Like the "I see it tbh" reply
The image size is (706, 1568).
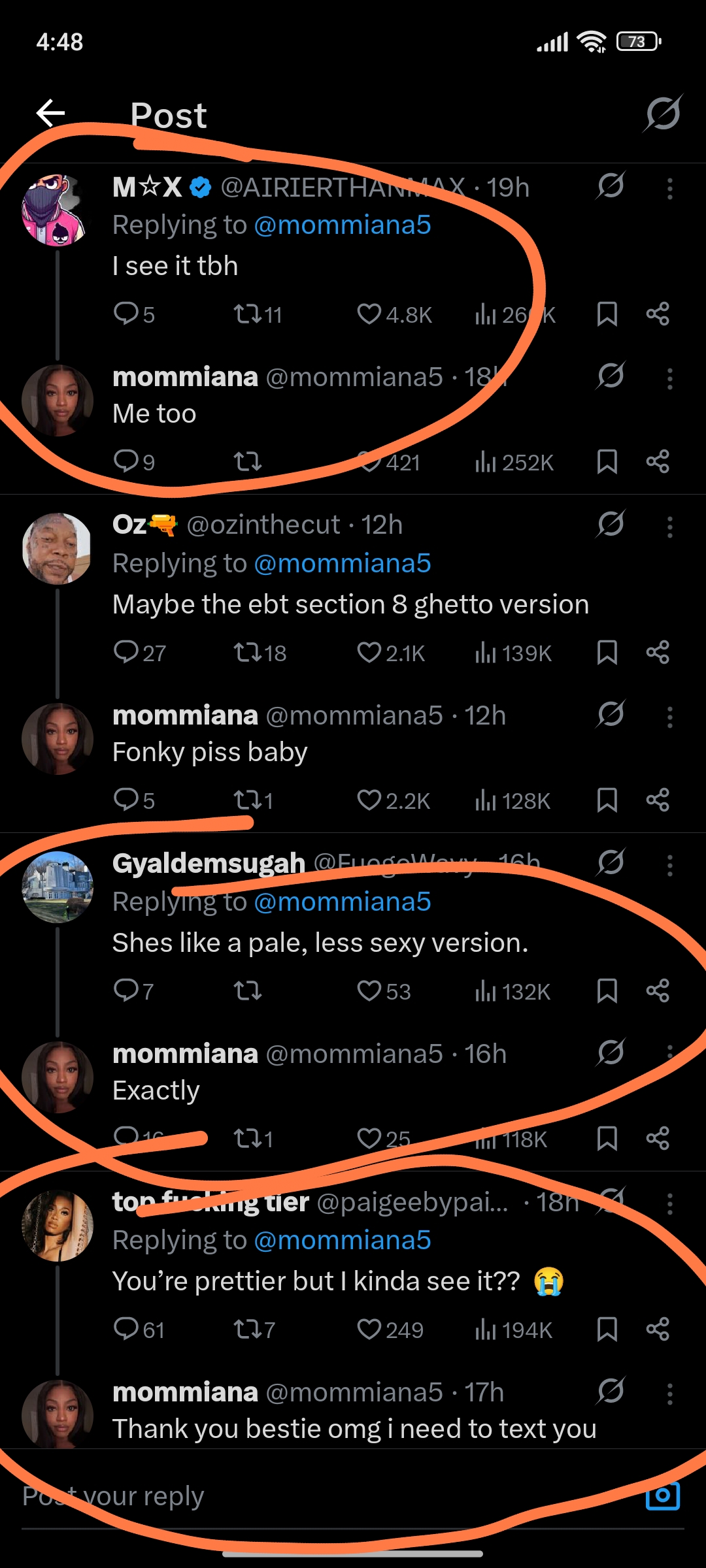pos(369,314)
